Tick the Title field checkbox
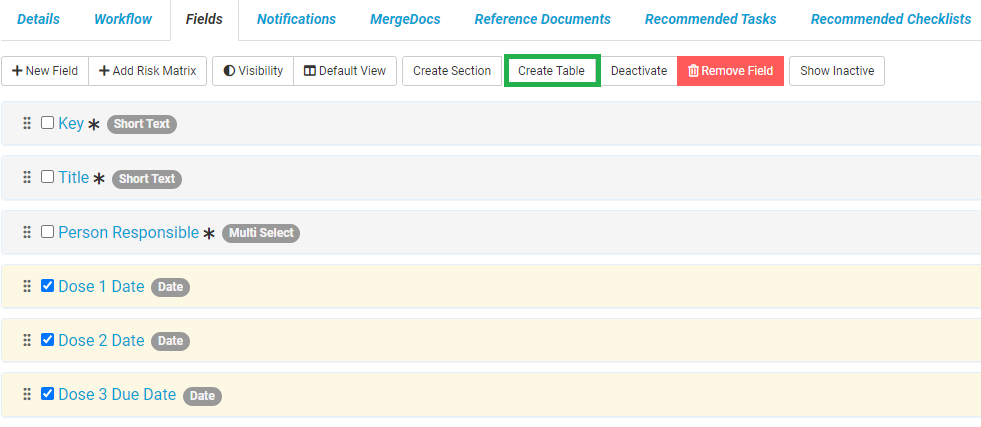This screenshot has width=981, height=427. pos(48,177)
